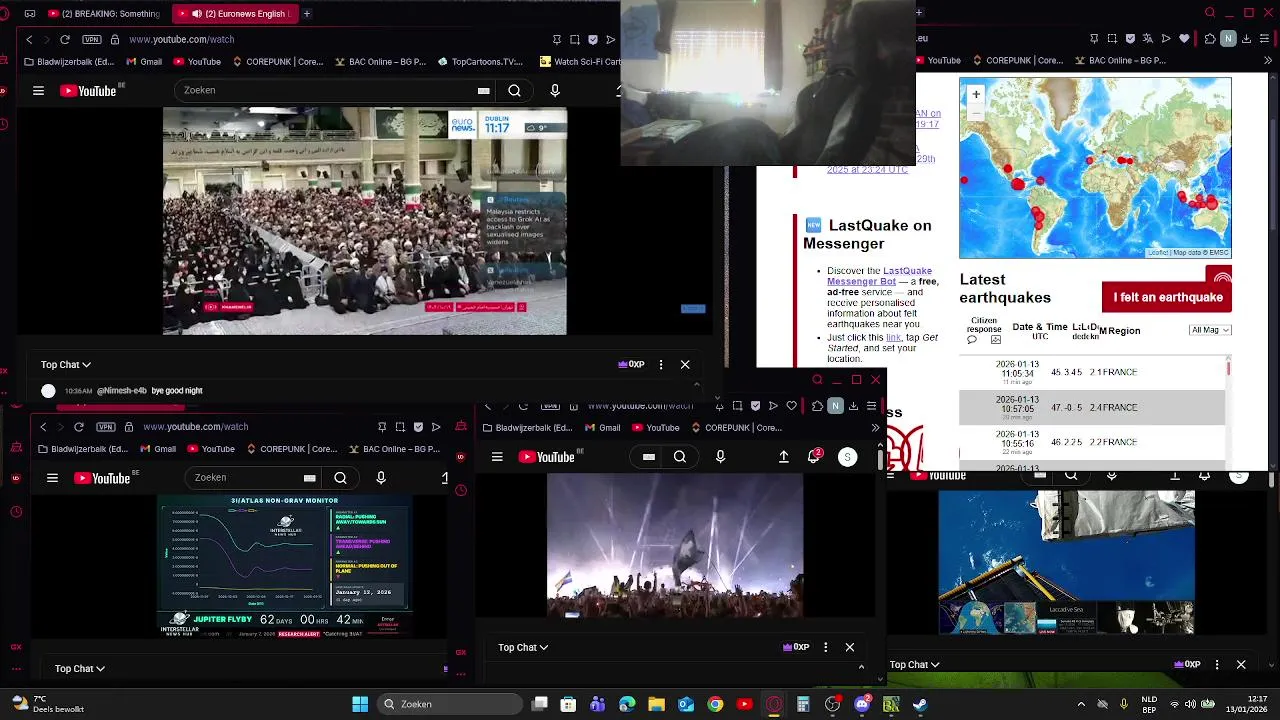Show more bookmarks chevron in concert window
The image size is (1280, 720).
(875, 428)
